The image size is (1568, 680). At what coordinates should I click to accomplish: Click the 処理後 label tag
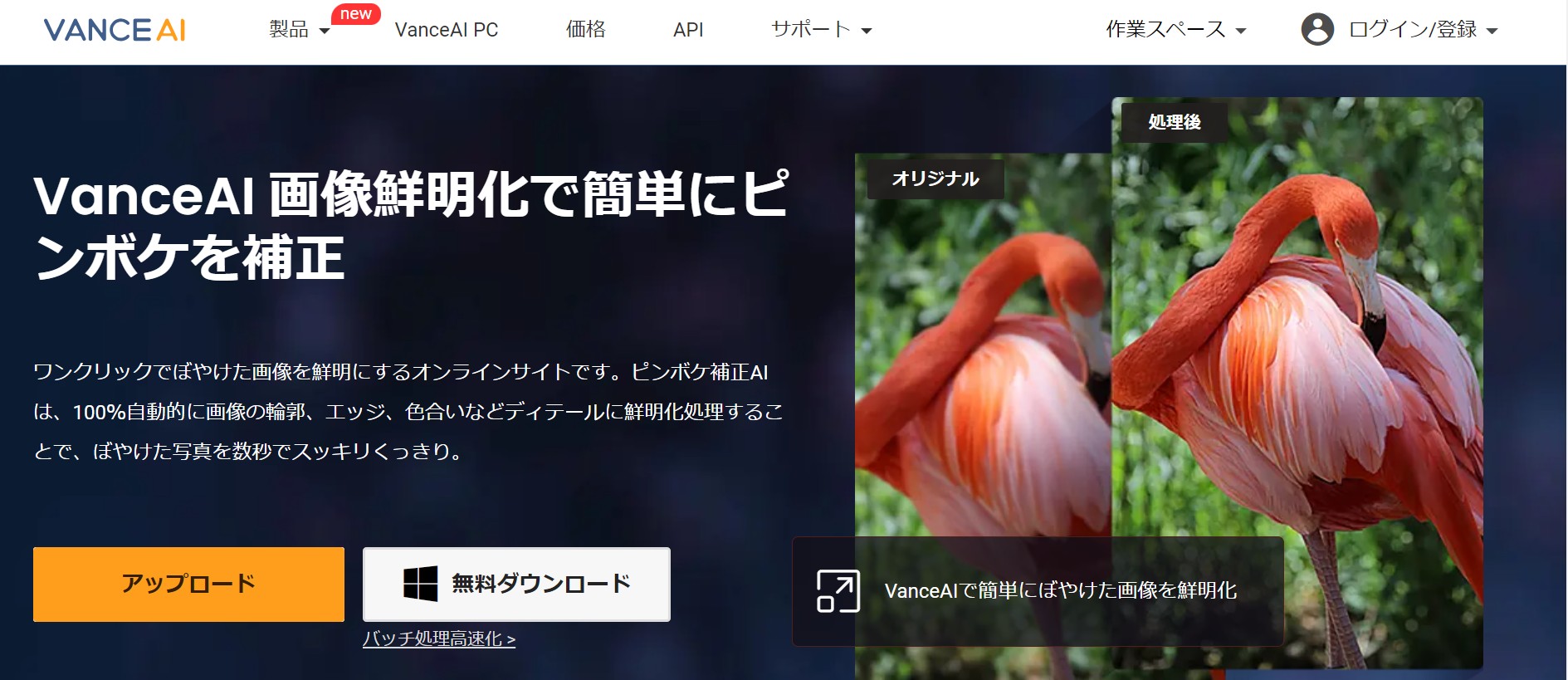tap(1174, 122)
